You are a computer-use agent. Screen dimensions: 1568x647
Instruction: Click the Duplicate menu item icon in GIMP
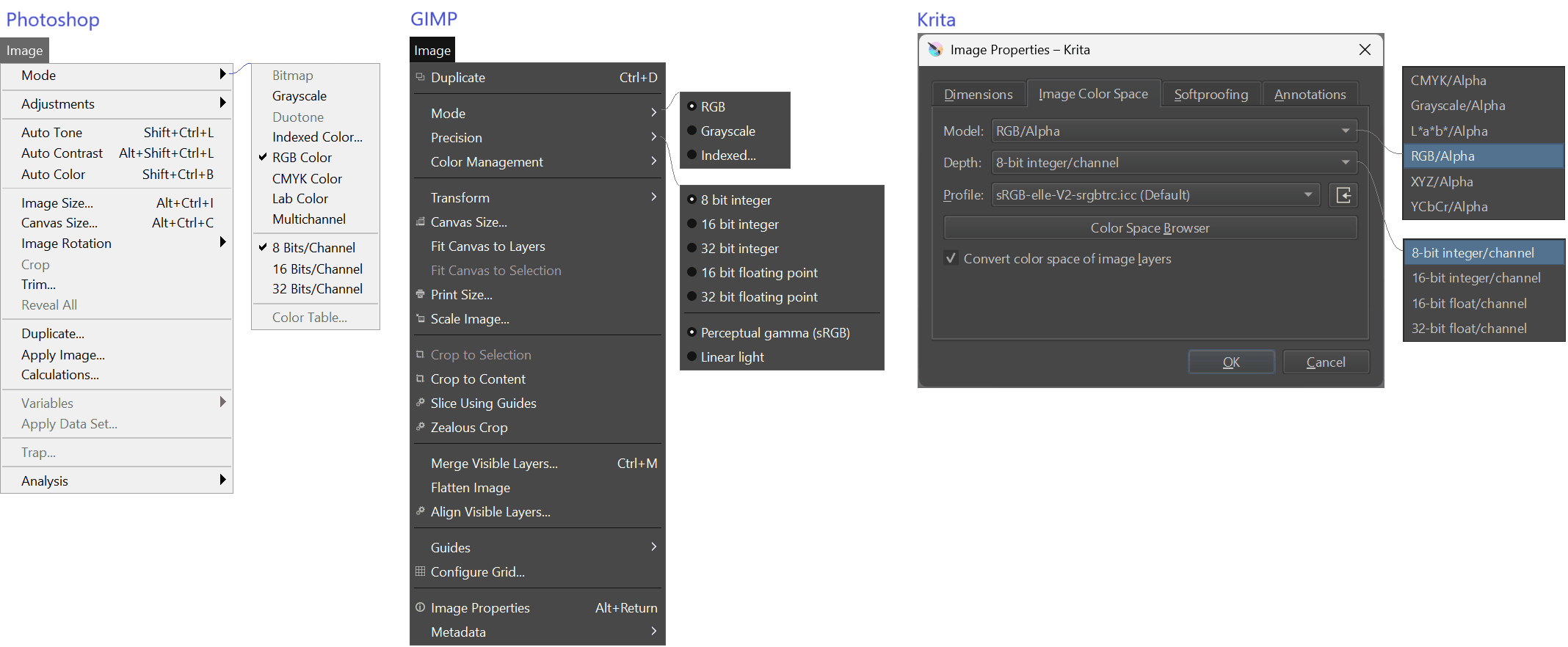click(420, 77)
